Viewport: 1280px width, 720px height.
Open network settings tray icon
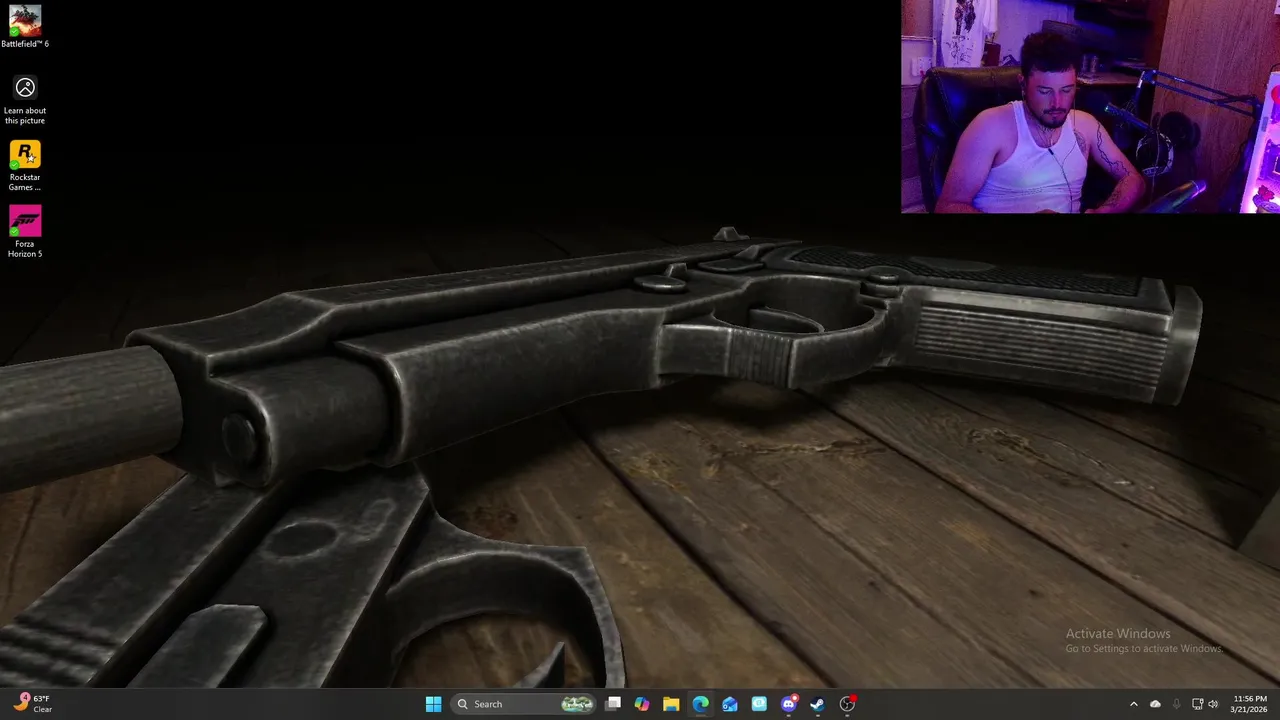tap(1198, 704)
